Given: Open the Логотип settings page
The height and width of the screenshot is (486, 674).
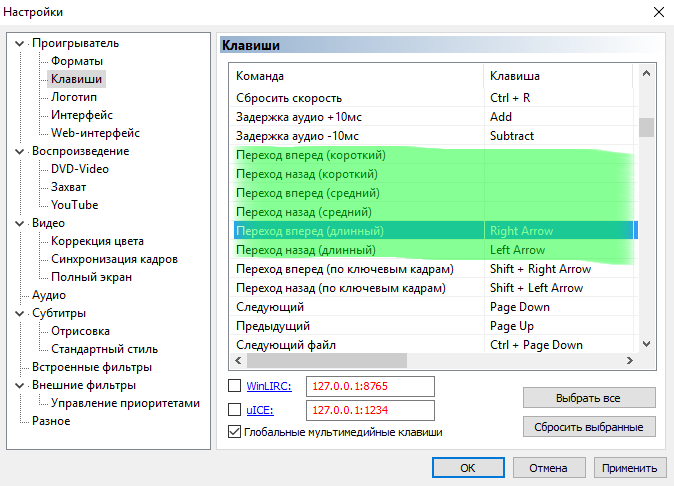Looking at the screenshot, I should (x=74, y=97).
